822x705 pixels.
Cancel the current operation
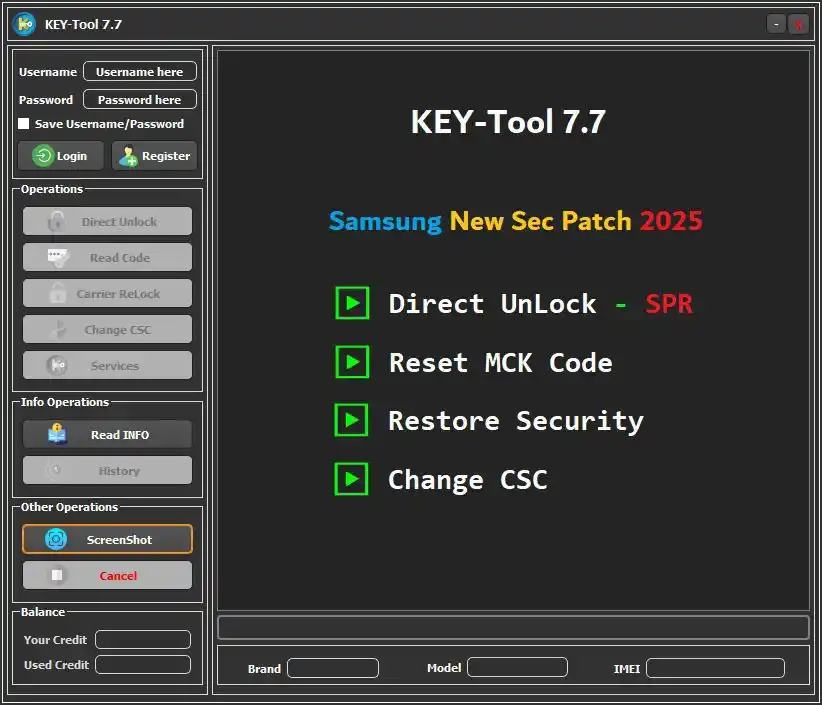(x=107, y=576)
